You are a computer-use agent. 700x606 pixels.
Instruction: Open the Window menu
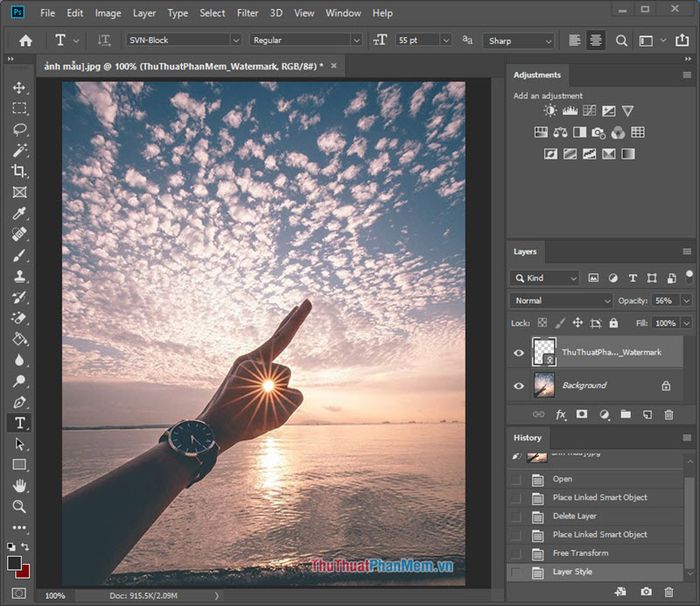(x=343, y=13)
